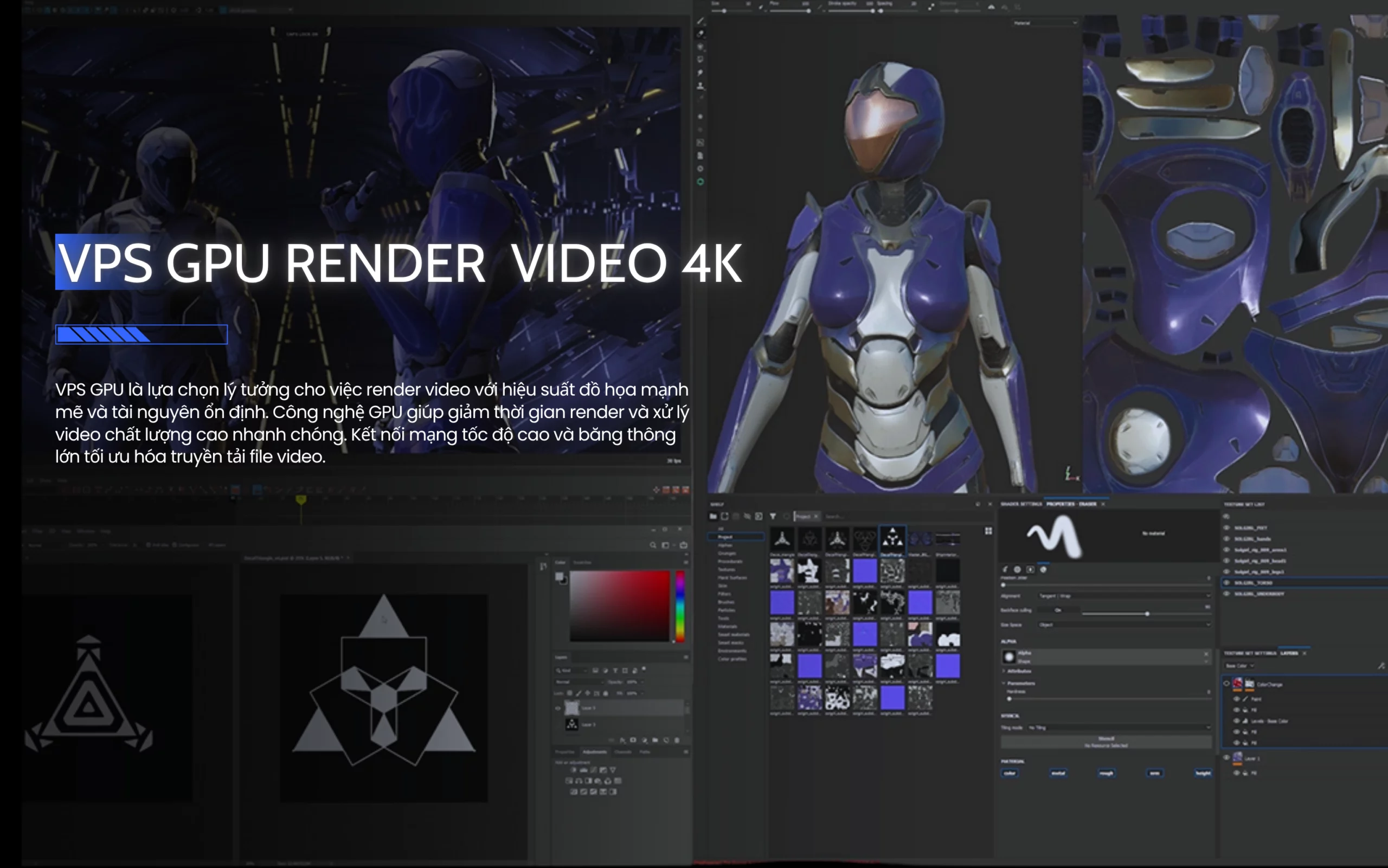
Task: Toggle visibility of Layer 1 in Substance
Action: (x=1226, y=758)
